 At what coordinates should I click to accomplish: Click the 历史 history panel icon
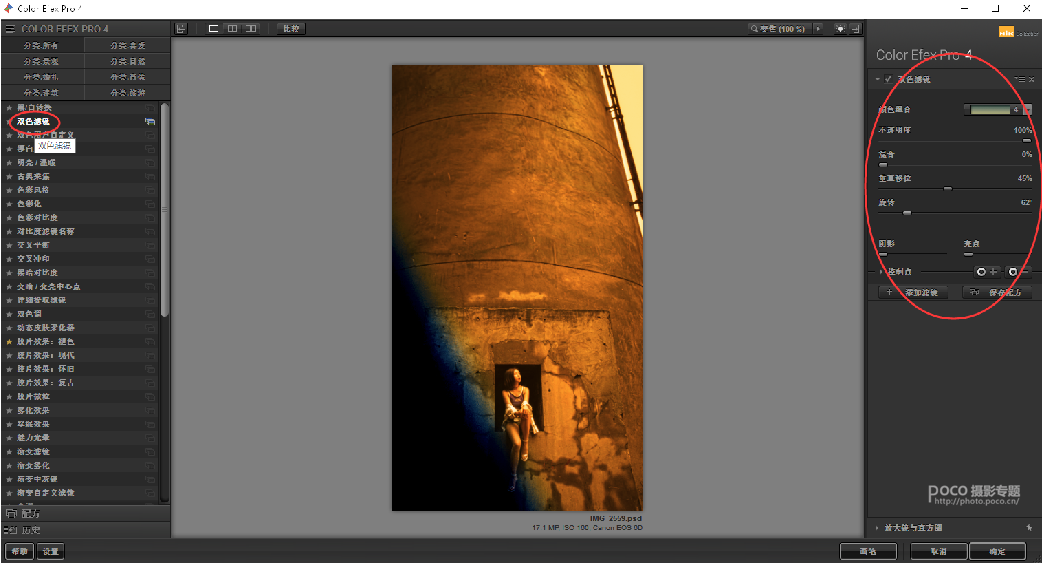tap(11, 530)
